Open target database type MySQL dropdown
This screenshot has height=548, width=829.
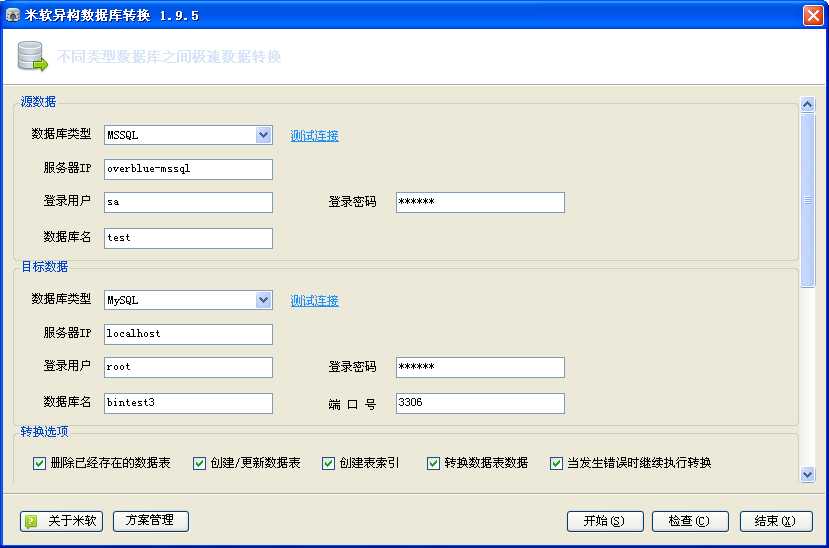point(263,300)
